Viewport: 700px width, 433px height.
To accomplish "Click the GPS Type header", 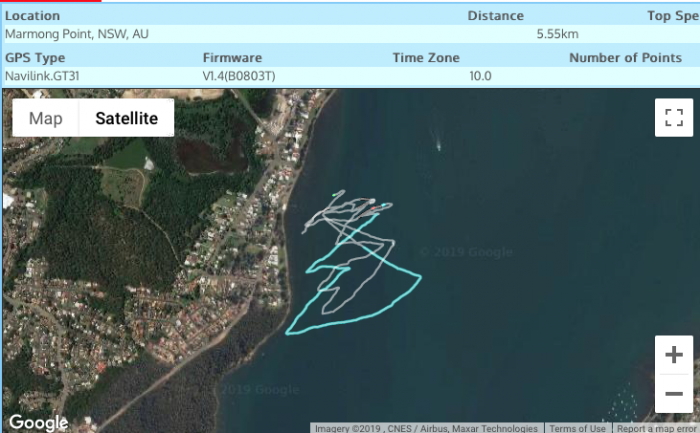I will tap(35, 57).
